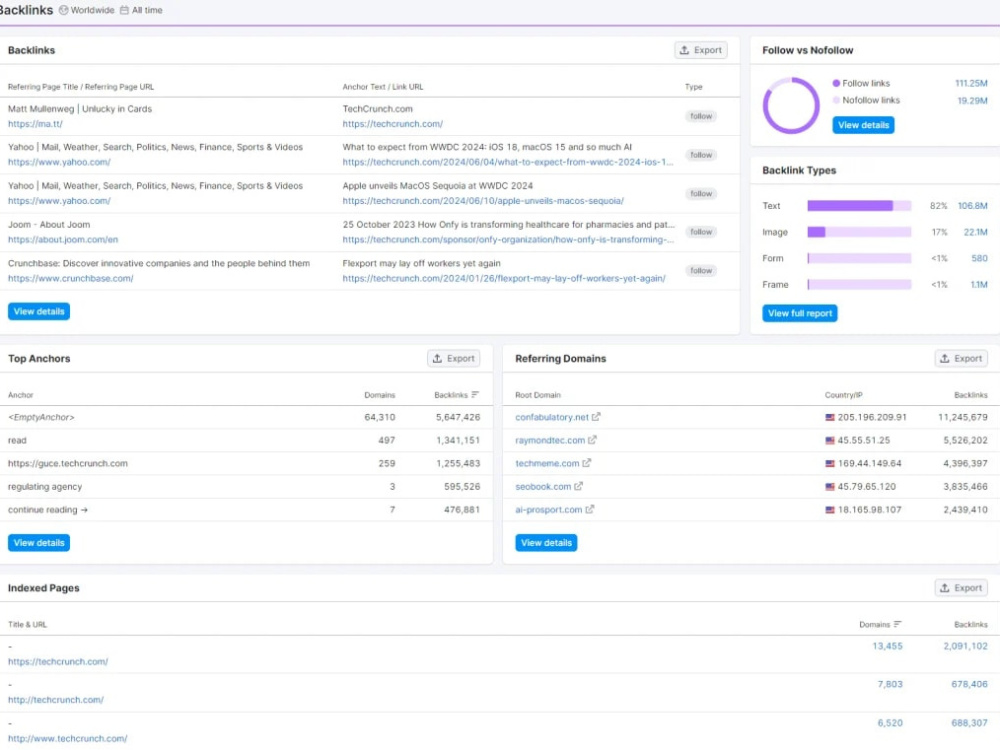Screen dimensions: 1000x750
Task: Select the <EmptyAnchor> row text
Action: click(41, 417)
